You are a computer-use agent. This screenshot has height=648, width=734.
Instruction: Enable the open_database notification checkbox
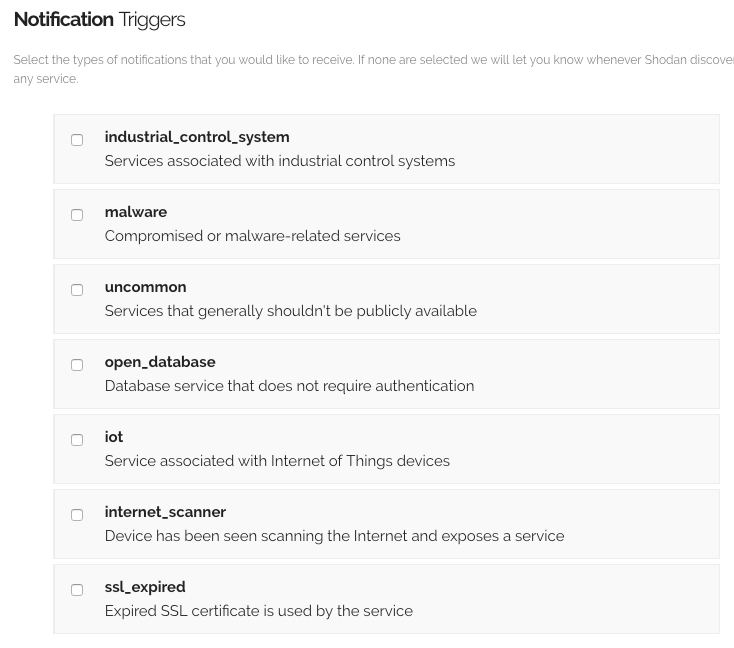[77, 365]
